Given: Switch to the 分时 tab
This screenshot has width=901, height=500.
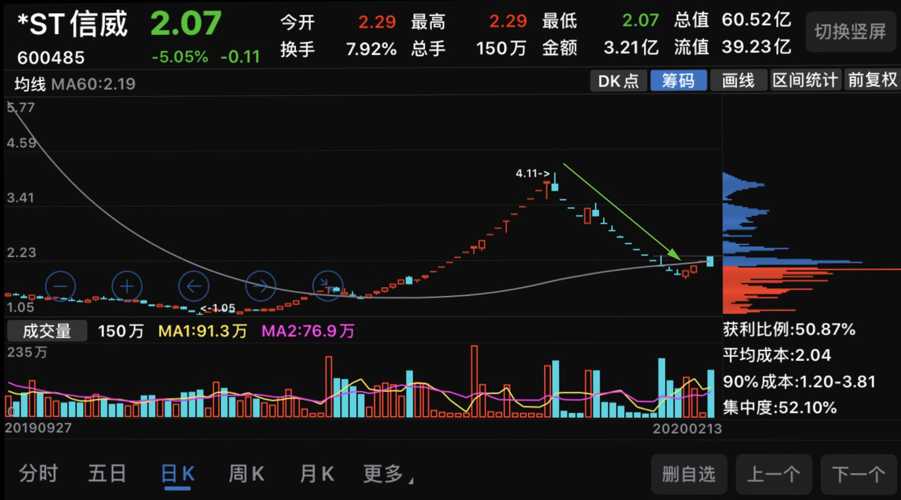Looking at the screenshot, I should click(38, 474).
